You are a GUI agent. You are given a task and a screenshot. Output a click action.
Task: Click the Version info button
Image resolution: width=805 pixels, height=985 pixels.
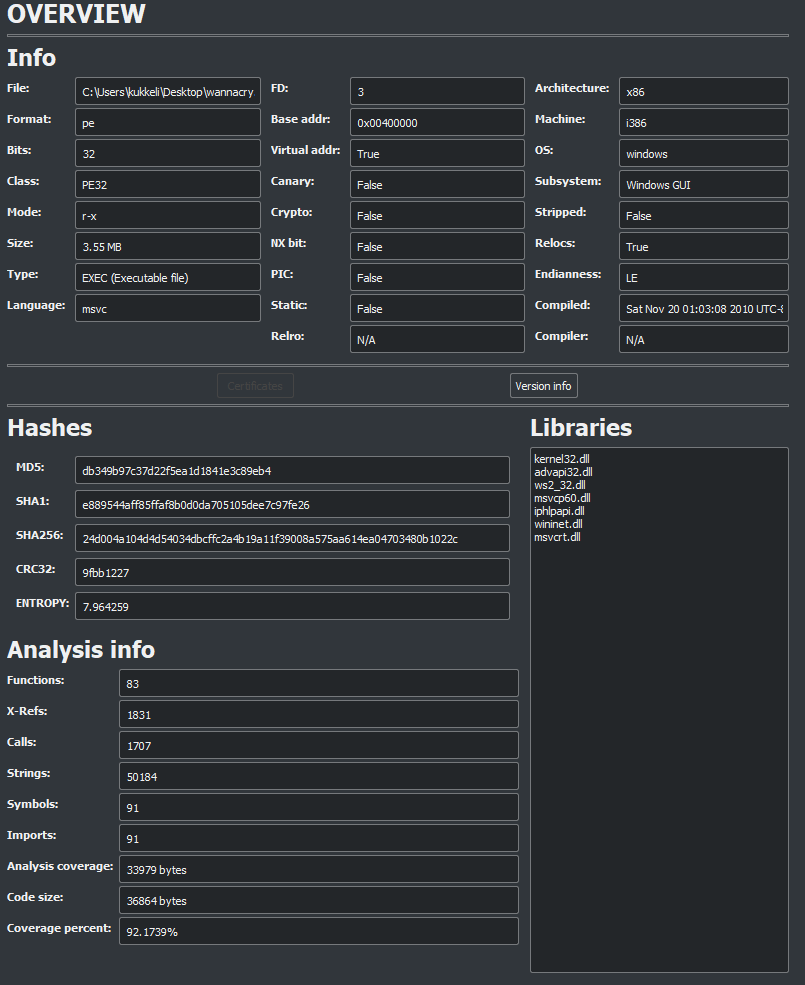543,386
